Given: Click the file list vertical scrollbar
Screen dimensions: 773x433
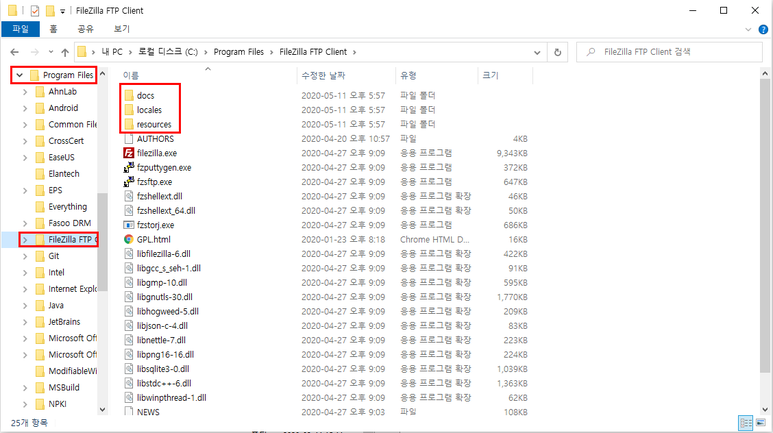Looking at the screenshot, I should click(765, 227).
